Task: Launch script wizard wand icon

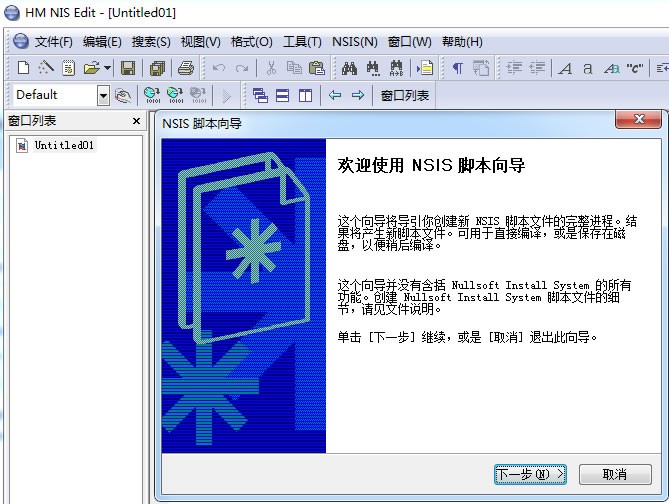Action: 46,68
